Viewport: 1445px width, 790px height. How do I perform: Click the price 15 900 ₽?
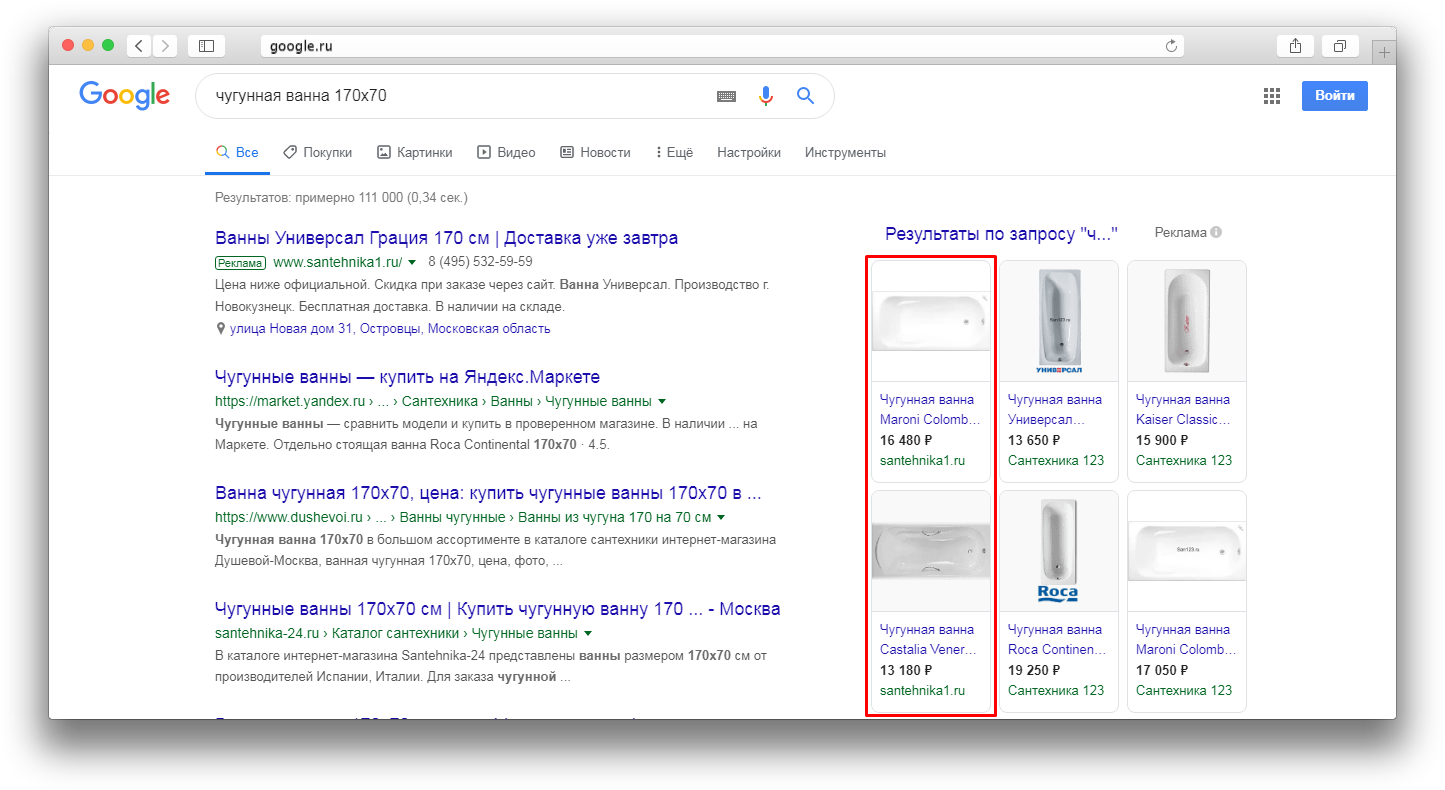point(1162,440)
